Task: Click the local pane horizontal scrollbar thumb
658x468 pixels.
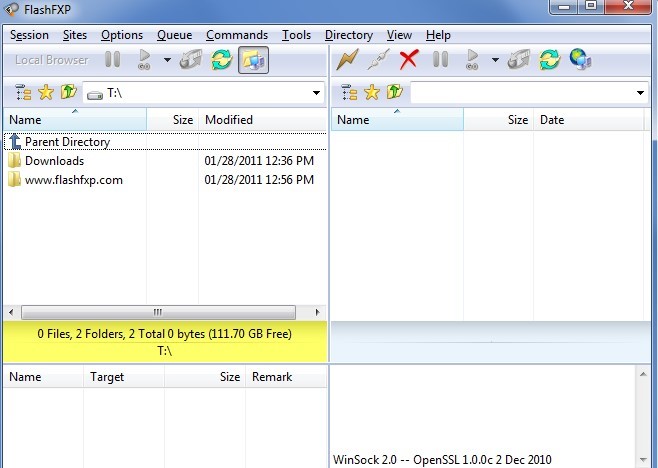Action: pos(158,312)
